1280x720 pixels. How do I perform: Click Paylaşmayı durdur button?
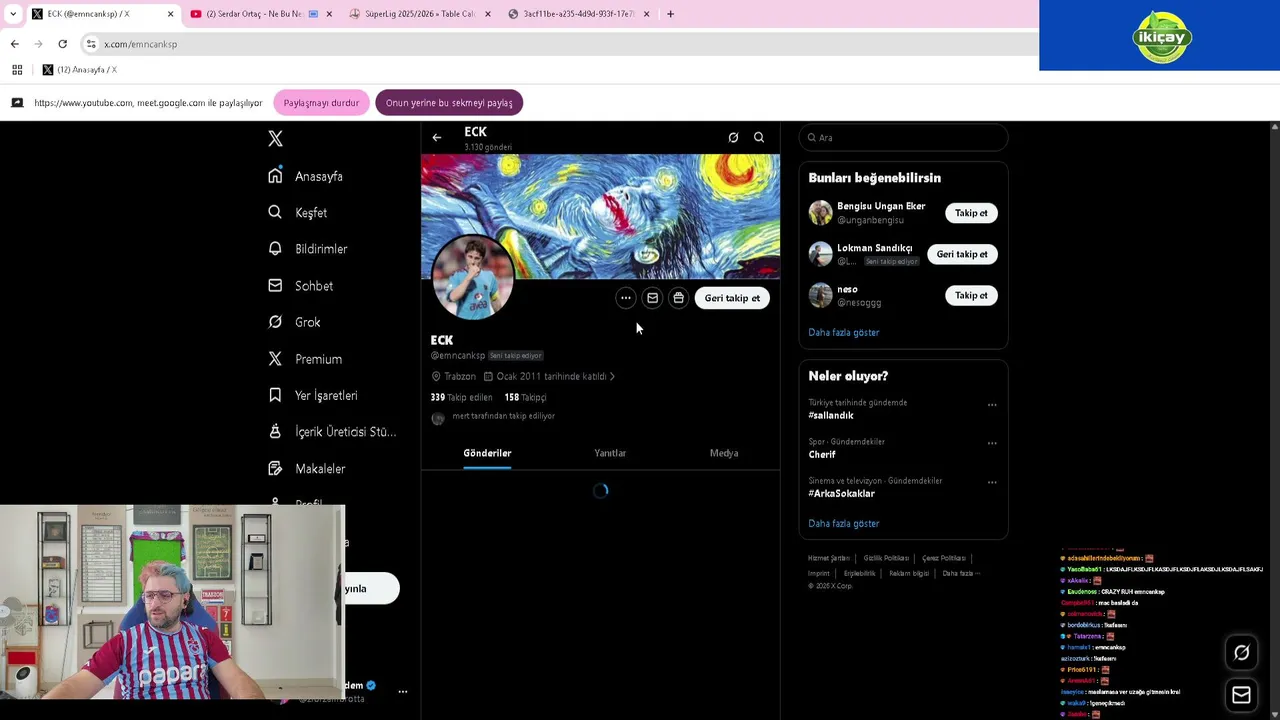coord(321,102)
